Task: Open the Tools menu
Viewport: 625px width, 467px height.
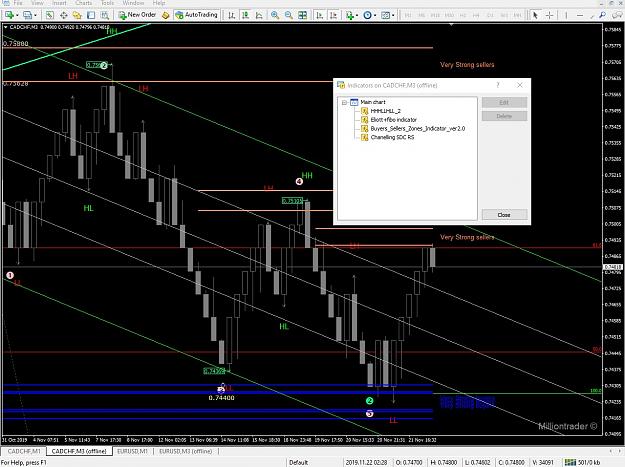Action: point(107,3)
